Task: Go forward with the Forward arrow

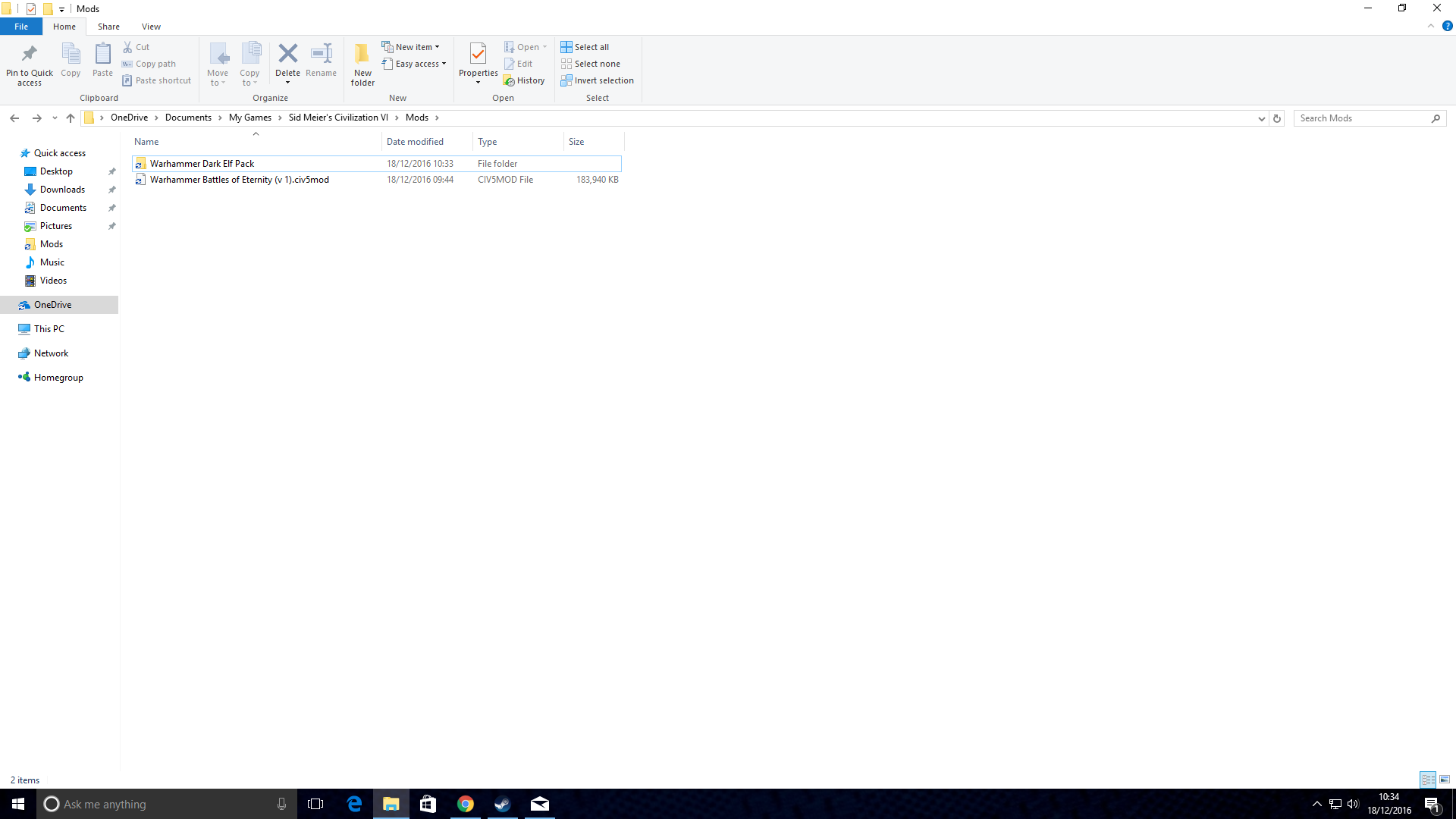Action: pos(36,118)
